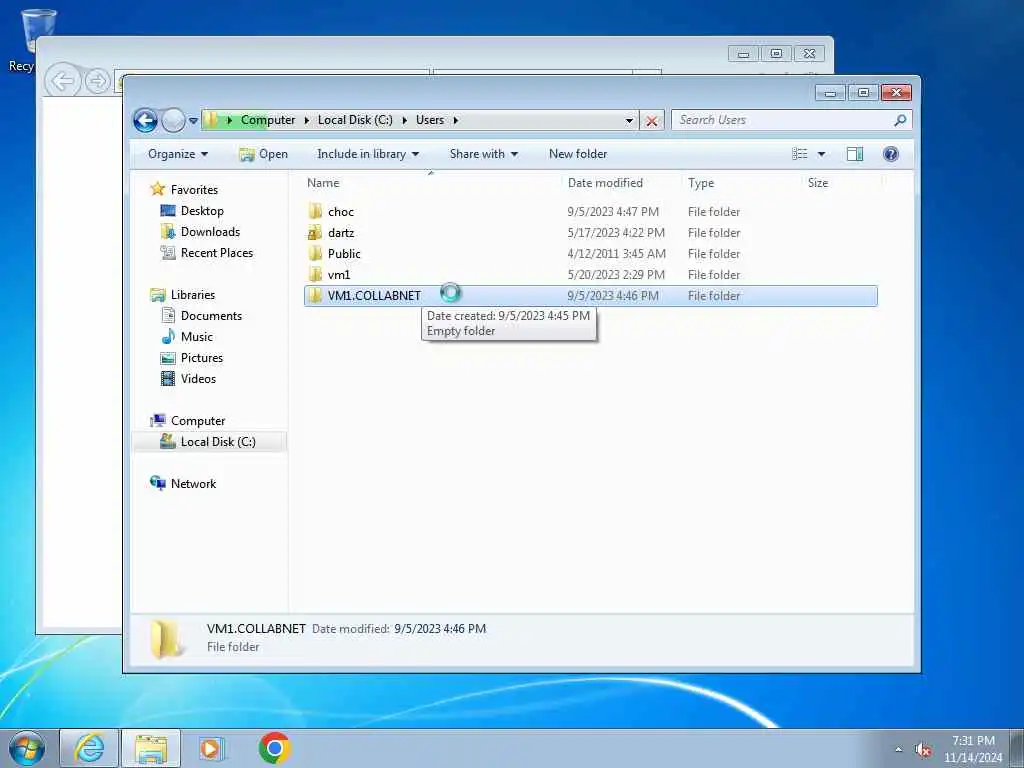Toggle the preview pane button

(x=855, y=154)
